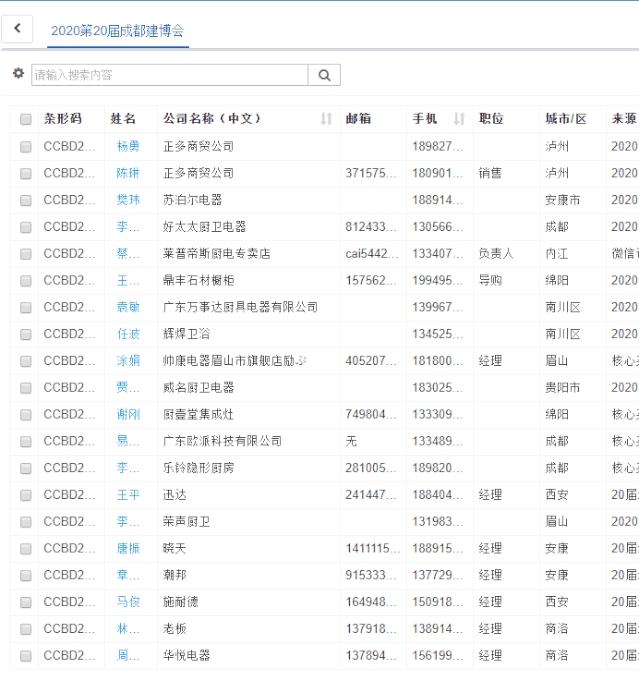Open contact link 唐振
The image size is (639, 681).
coord(128,548)
